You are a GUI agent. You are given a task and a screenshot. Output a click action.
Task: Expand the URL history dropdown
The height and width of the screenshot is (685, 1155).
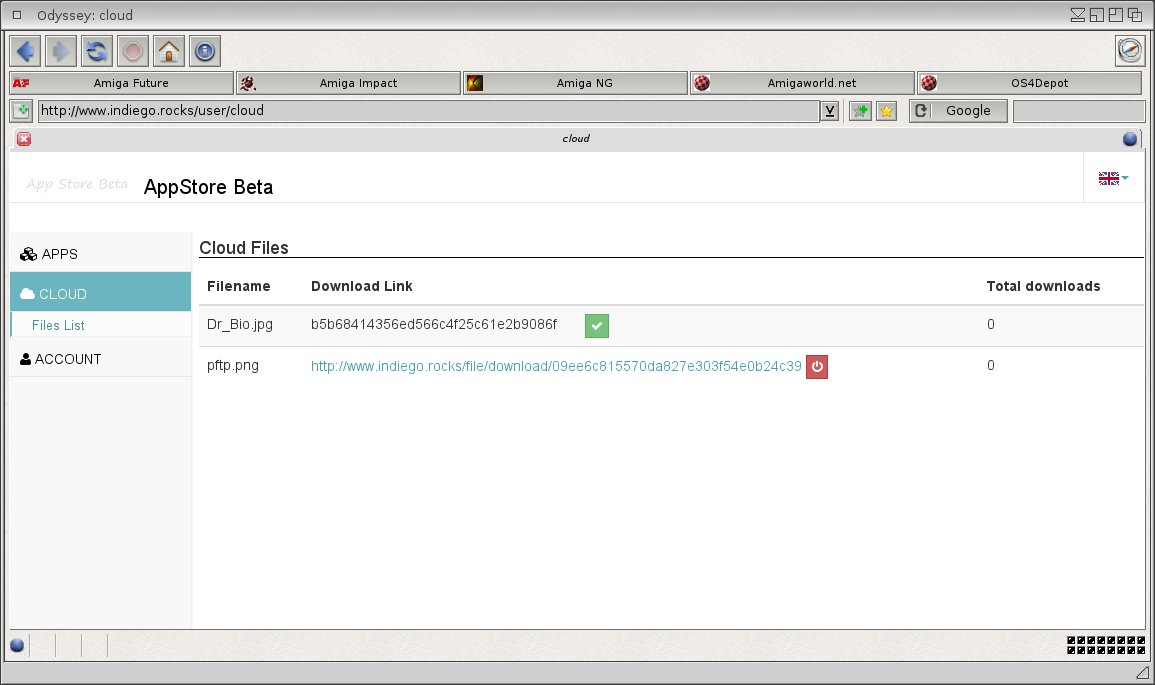coord(829,111)
